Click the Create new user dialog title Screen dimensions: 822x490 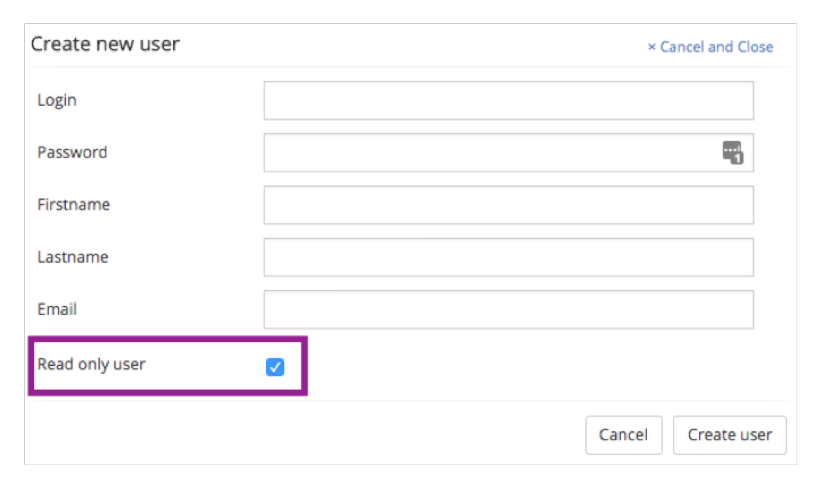click(x=105, y=44)
